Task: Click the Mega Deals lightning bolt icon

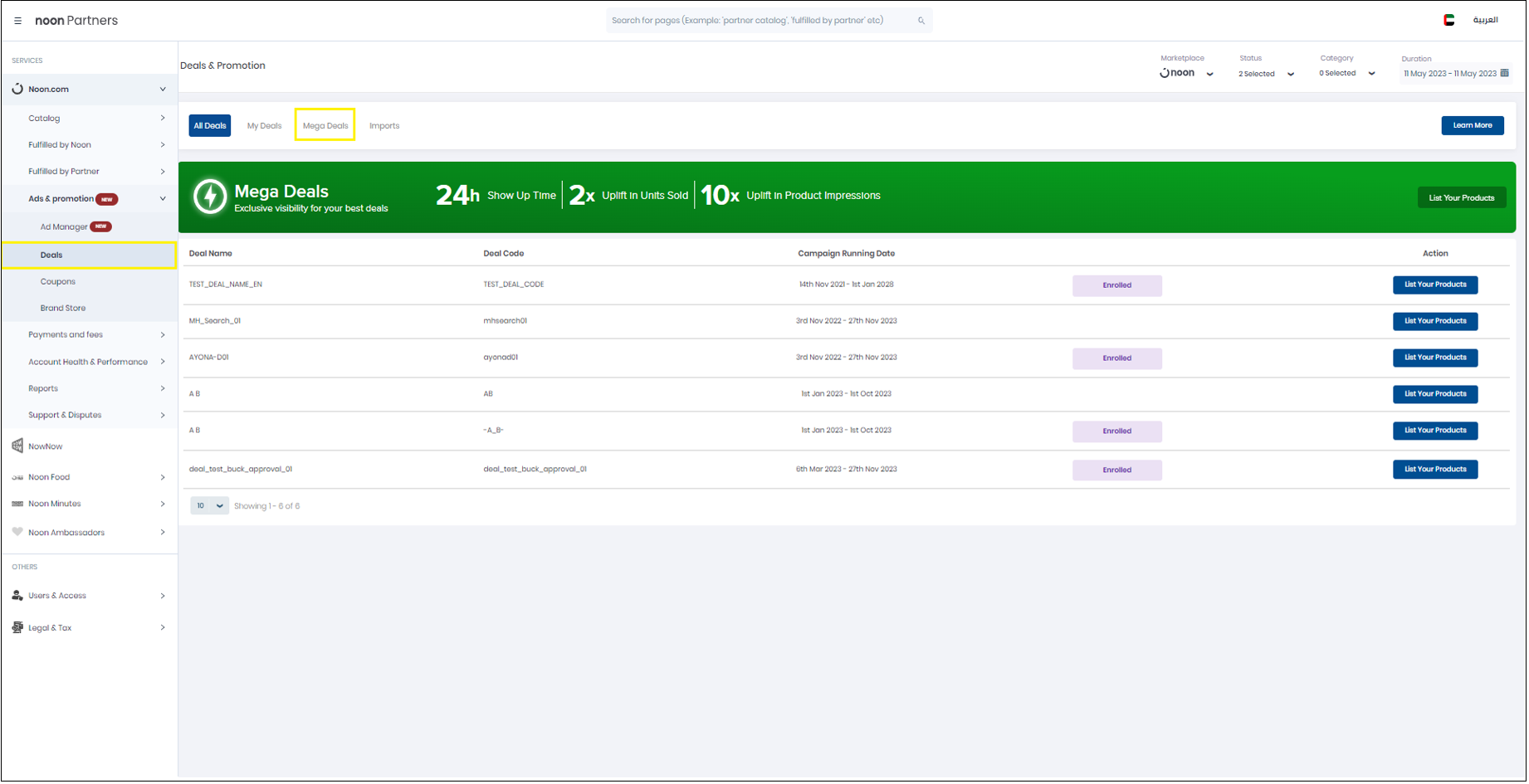Action: 210,197
